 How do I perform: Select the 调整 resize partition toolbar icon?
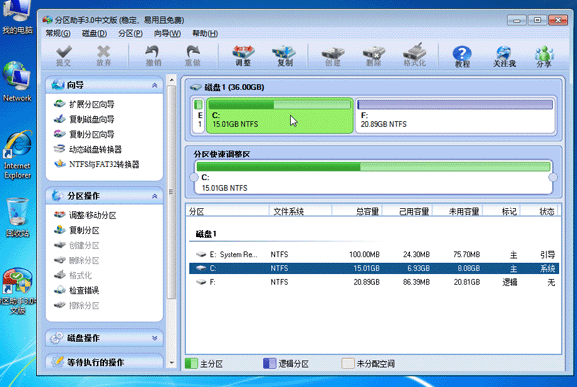243,56
